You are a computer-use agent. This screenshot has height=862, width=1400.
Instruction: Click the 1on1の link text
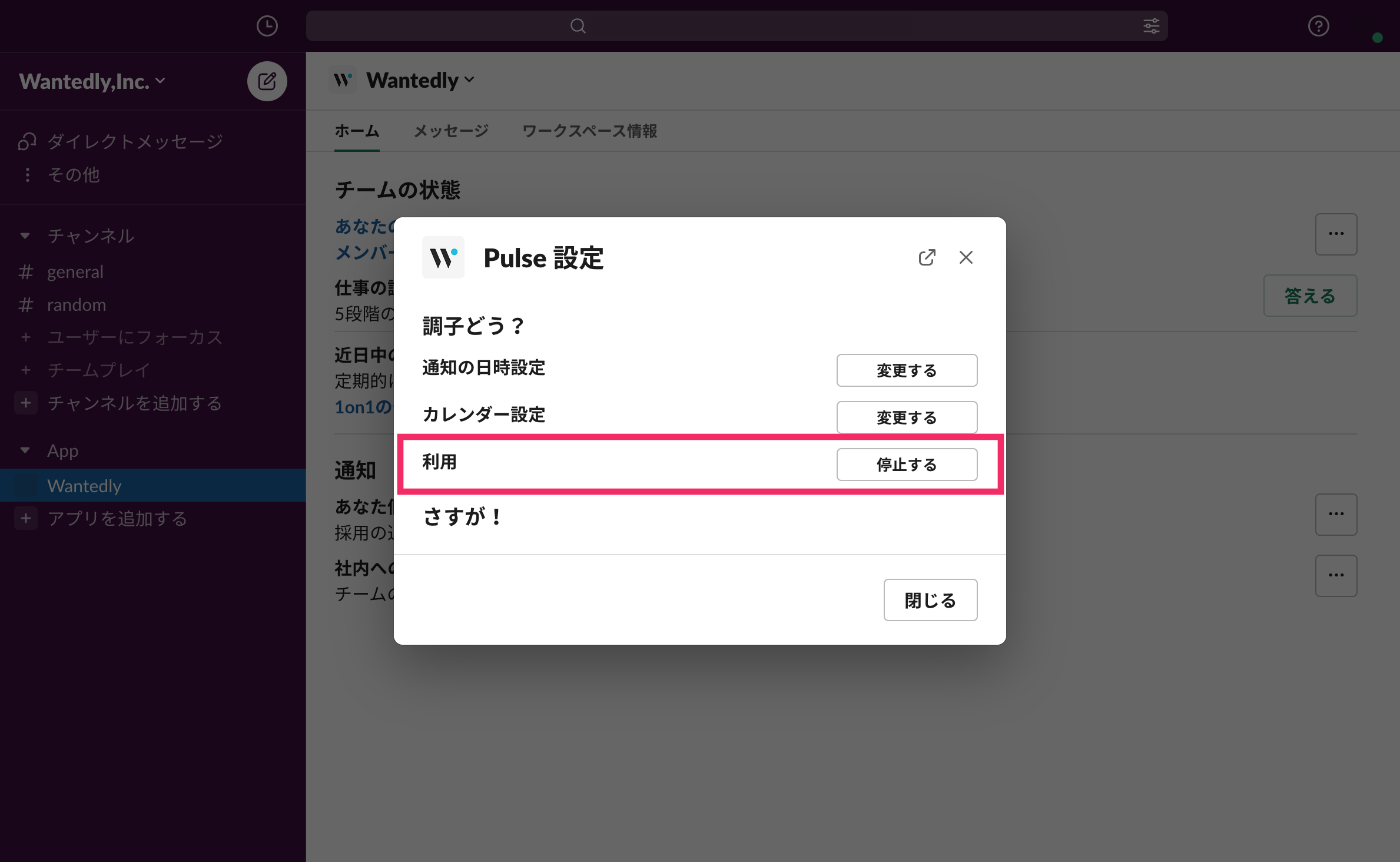pos(364,407)
